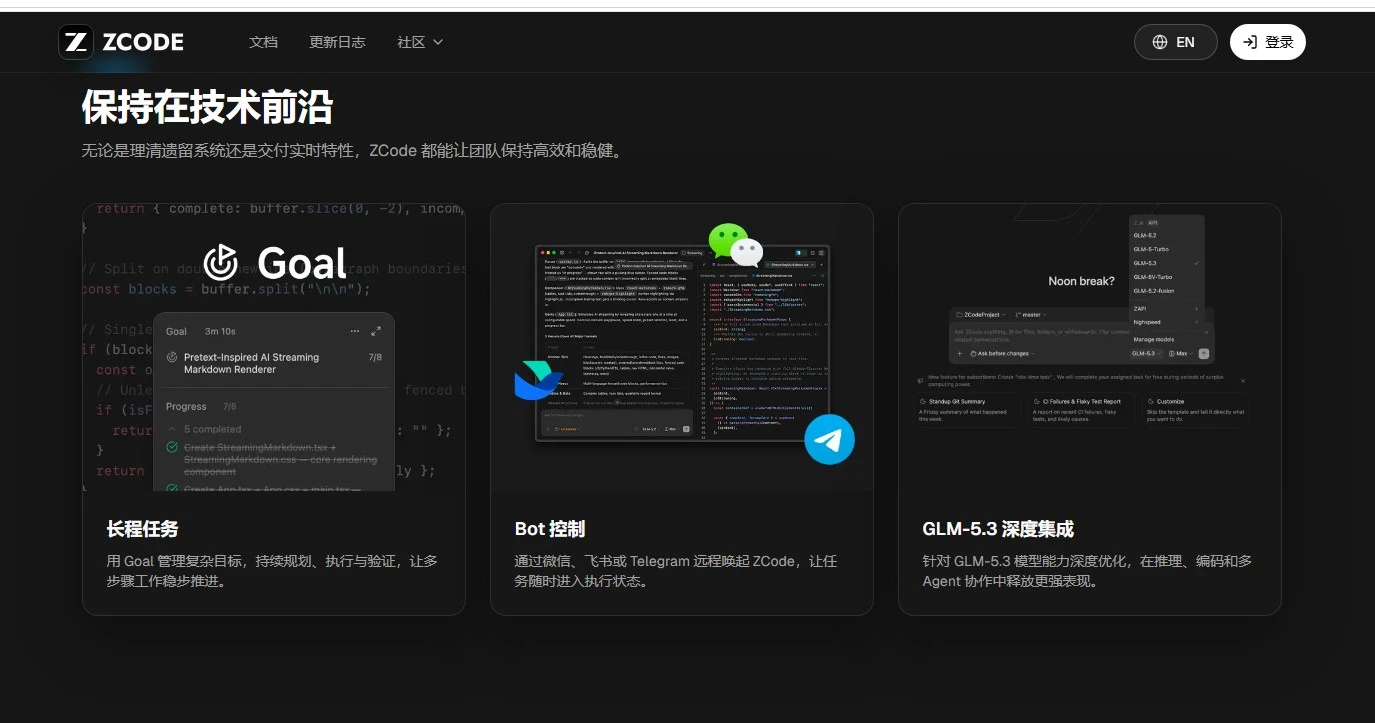Image resolution: width=1375 pixels, height=723 pixels.
Task: Open the GLM-5.3 model selector dropdown
Action: pyautogui.click(x=1146, y=354)
